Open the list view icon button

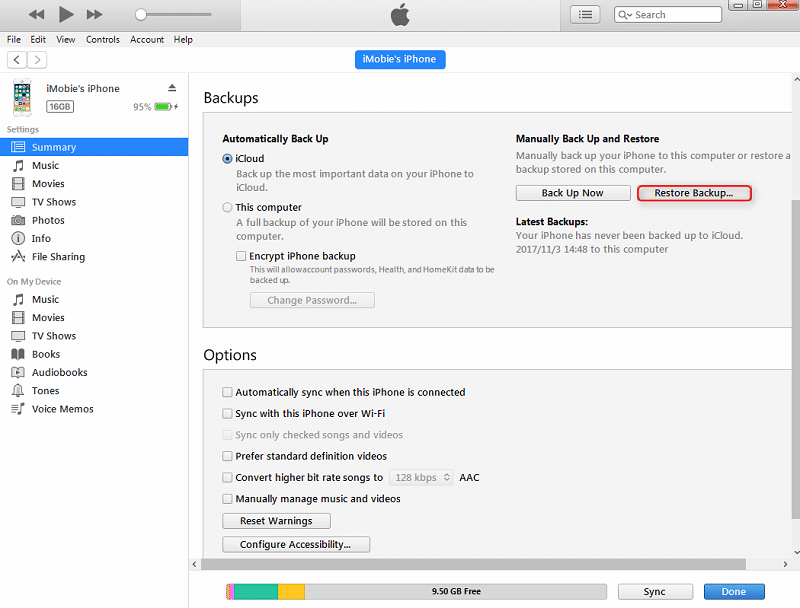[x=585, y=15]
